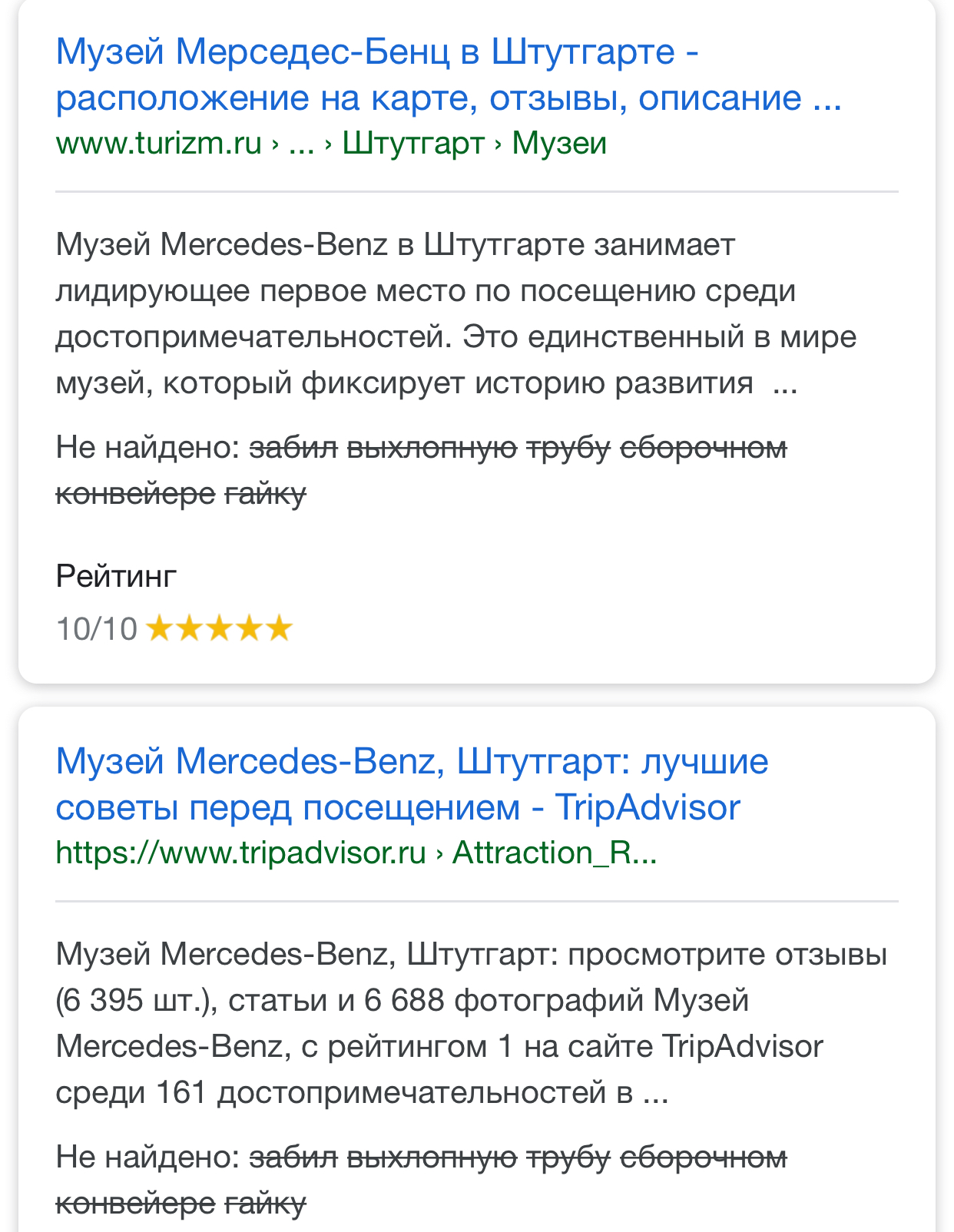Open the Музеи breadcrumb link
Viewport: 954px width, 1232px height.
558,143
